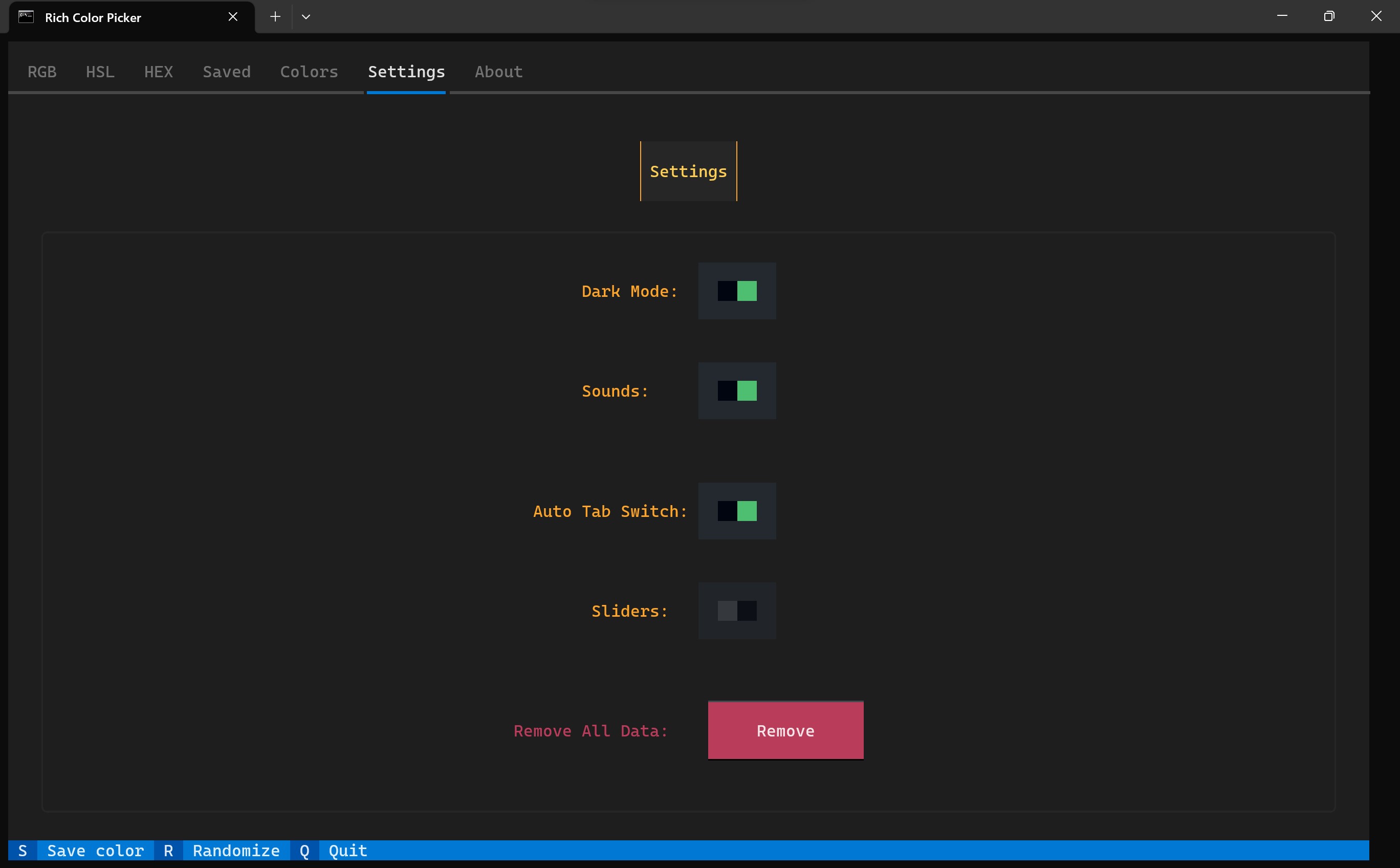Click Quit in the footer bar
Image resolution: width=1400 pixels, height=868 pixels.
click(347, 850)
